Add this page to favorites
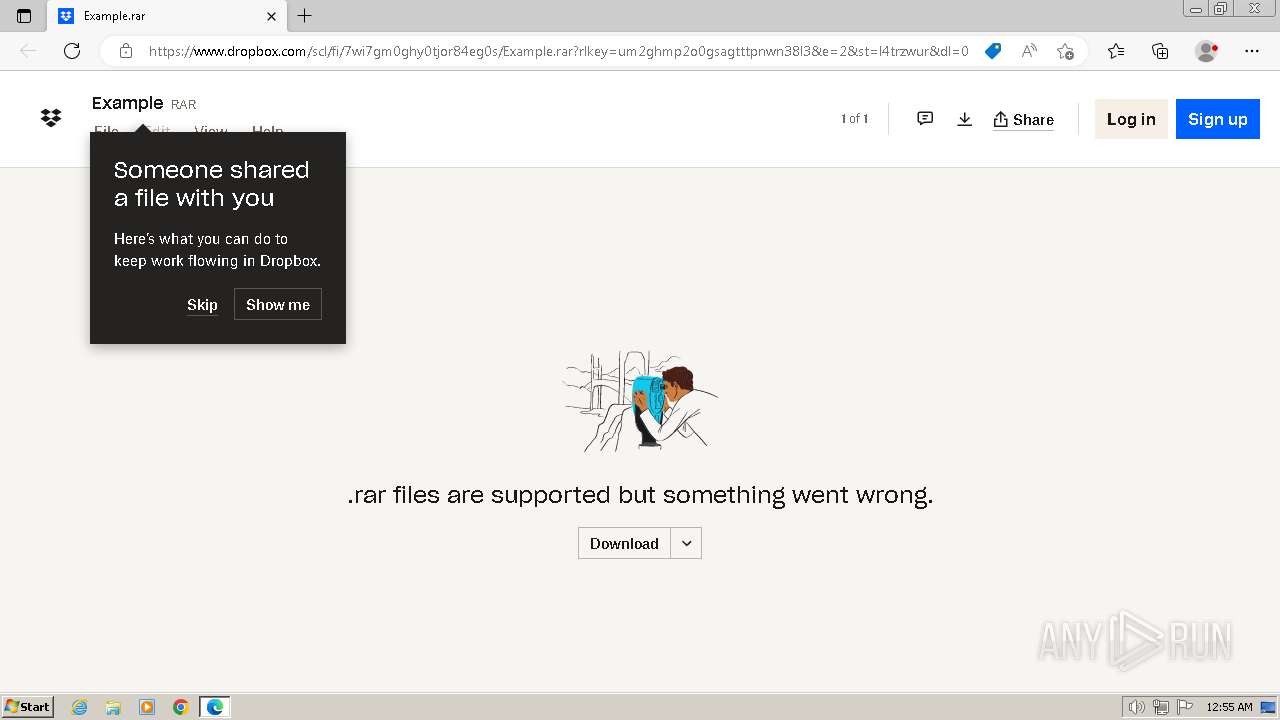Viewport: 1280px width, 720px height. click(1065, 51)
